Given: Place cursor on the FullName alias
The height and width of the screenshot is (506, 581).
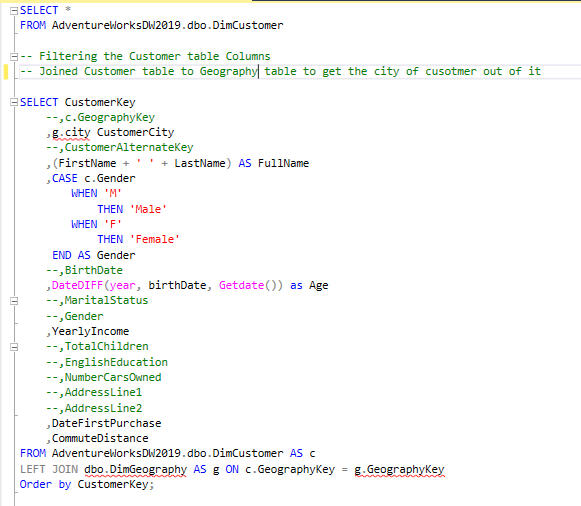Looking at the screenshot, I should 283,163.
